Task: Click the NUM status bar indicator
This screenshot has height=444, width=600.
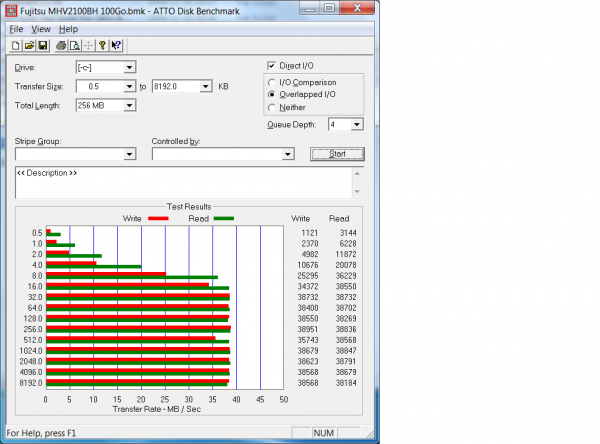Action: [x=324, y=433]
